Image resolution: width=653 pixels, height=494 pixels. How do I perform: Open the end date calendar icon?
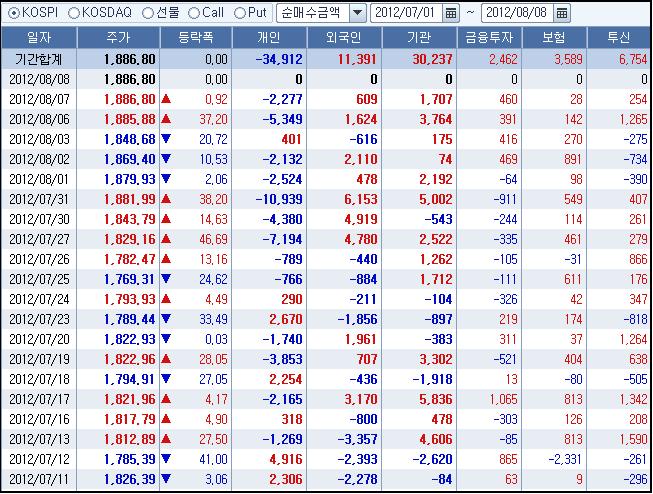coord(562,13)
